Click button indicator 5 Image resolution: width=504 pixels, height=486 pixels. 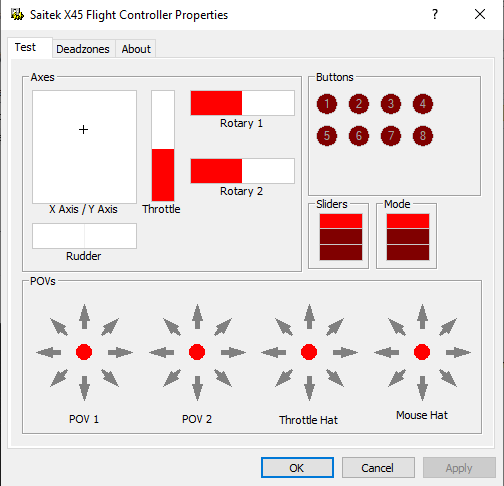327,136
